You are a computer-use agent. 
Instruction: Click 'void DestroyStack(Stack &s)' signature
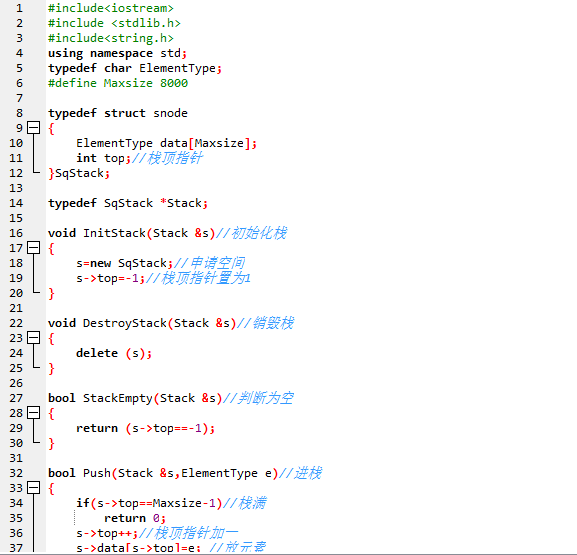coord(142,323)
